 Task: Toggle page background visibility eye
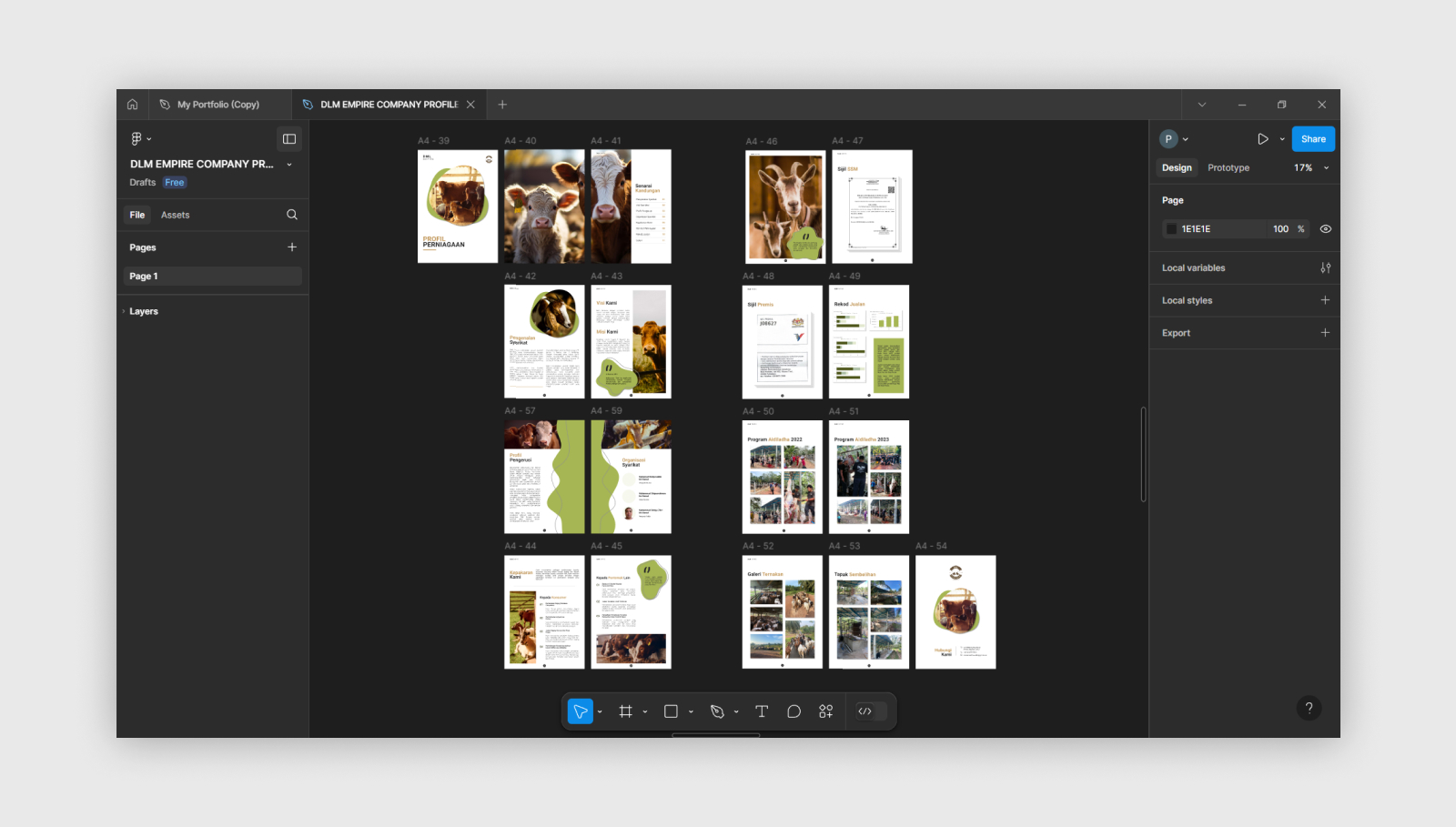click(1325, 229)
